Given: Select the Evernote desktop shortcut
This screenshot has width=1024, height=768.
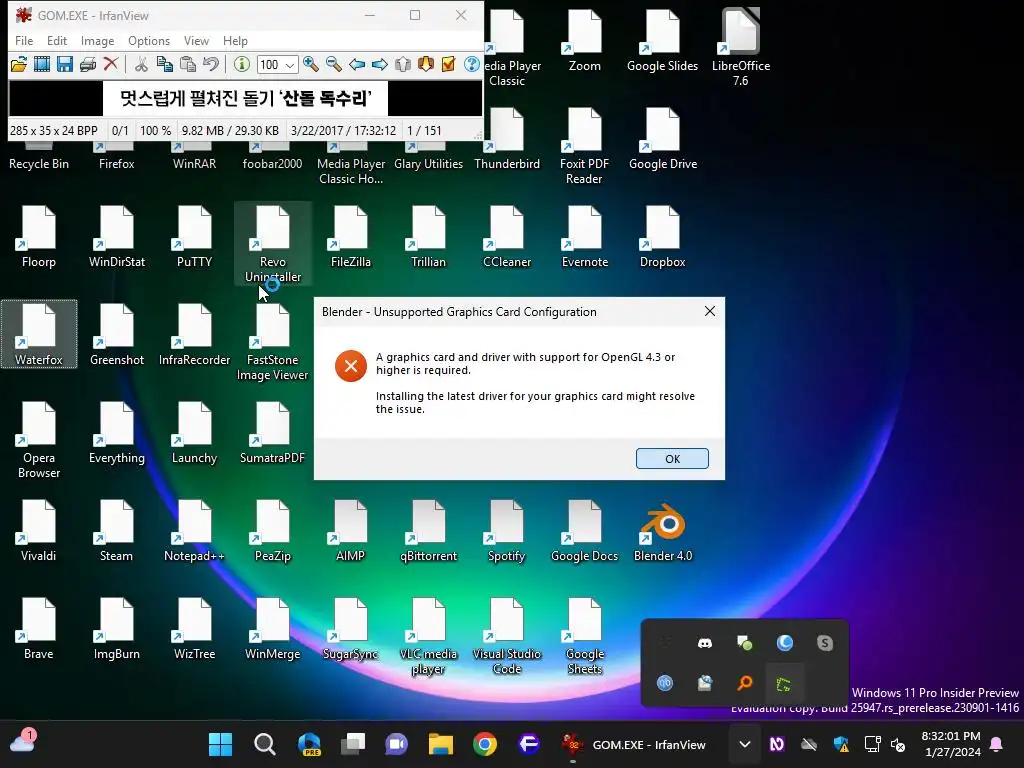Looking at the screenshot, I should click(x=584, y=238).
